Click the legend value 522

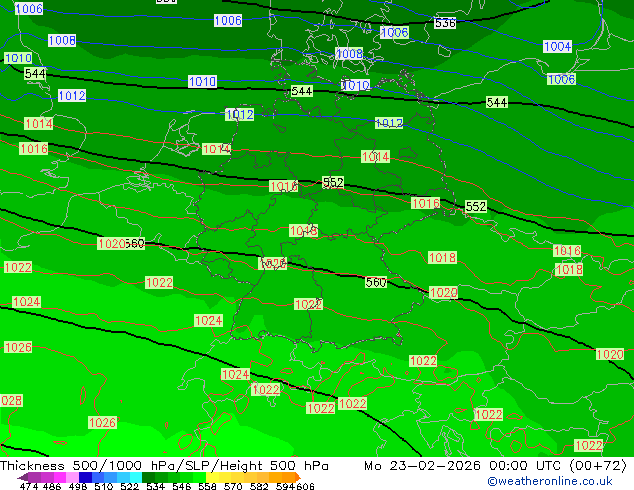coord(129,486)
